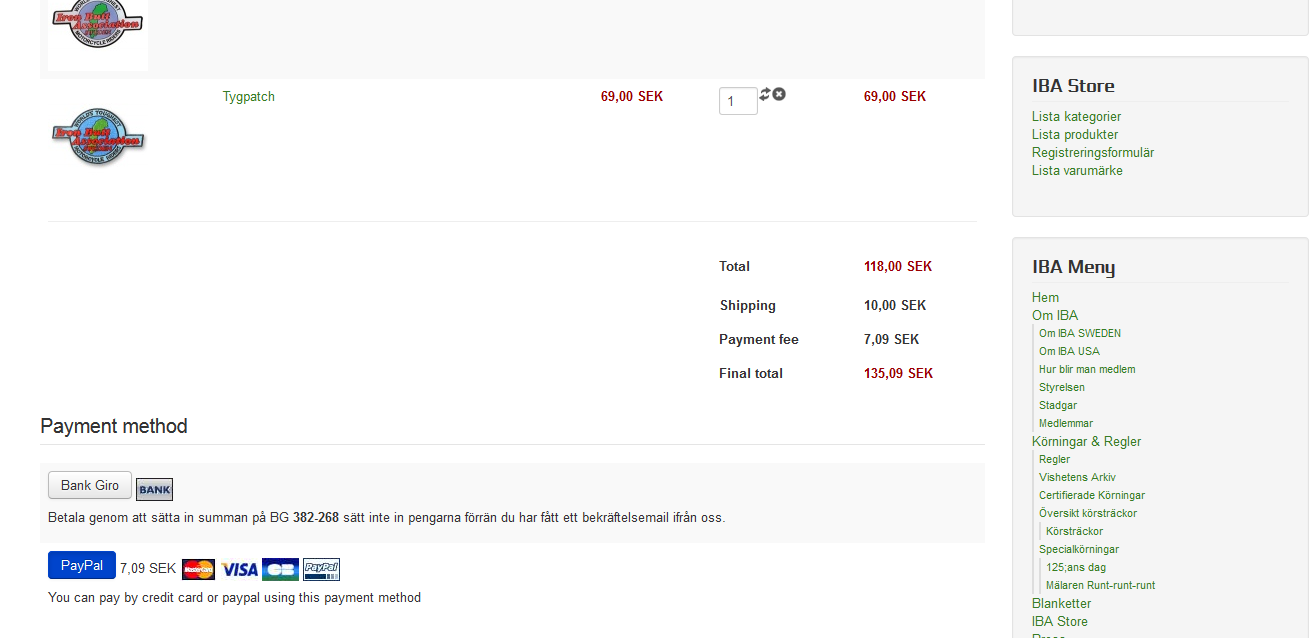Screen dimensions: 1314x638
Task: Select Bank Giro payment method
Action: click(x=90, y=485)
